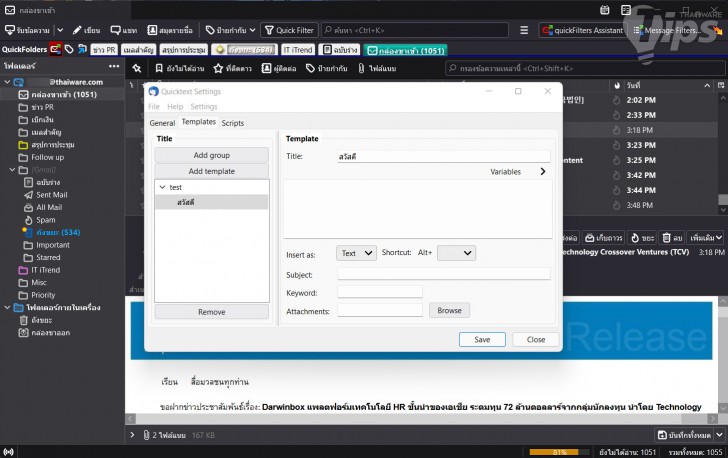This screenshot has height=458, width=728.
Task: Click the pin icon in quick filter bar
Action: pos(136,68)
